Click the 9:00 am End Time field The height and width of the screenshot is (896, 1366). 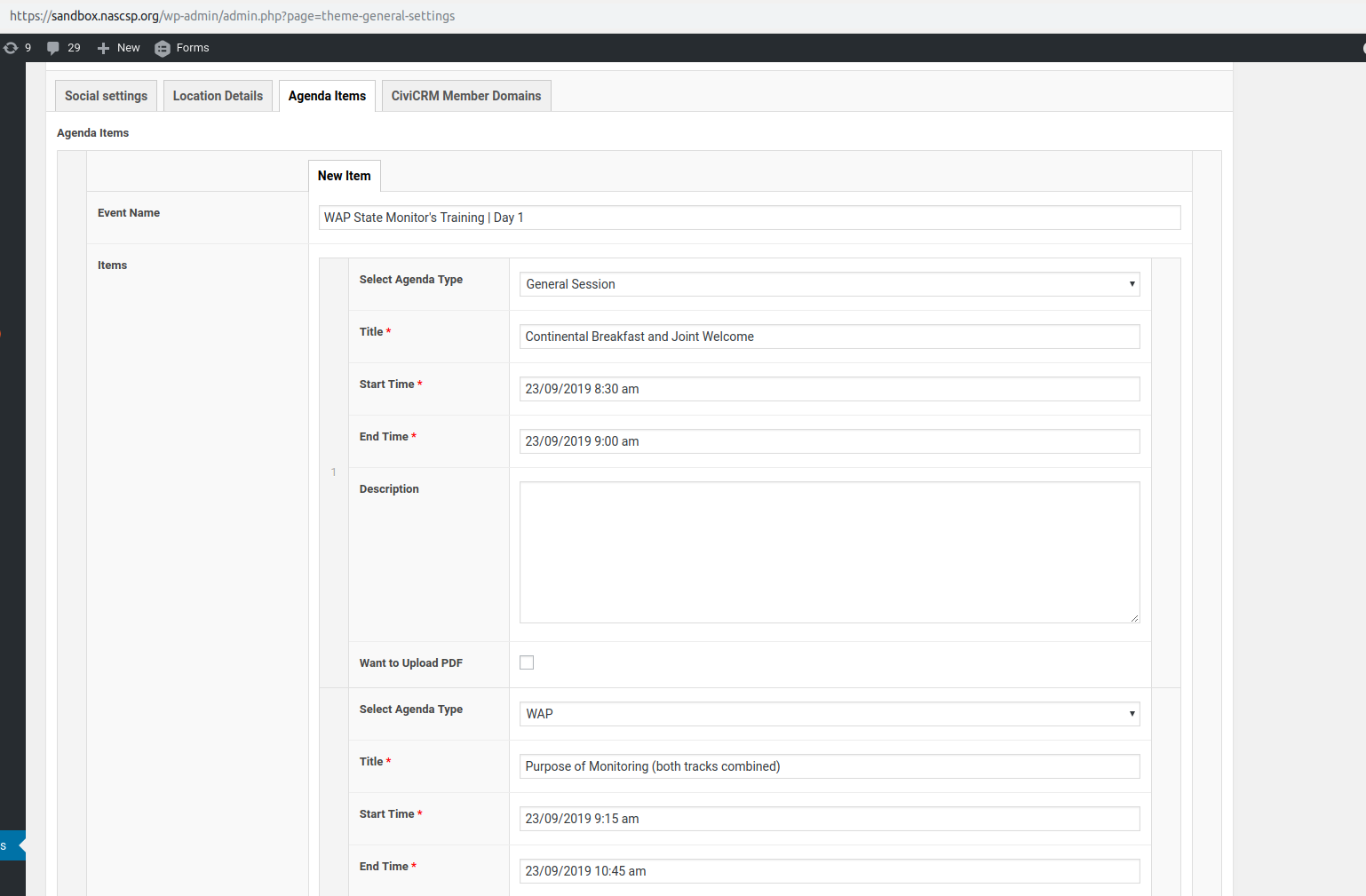829,441
